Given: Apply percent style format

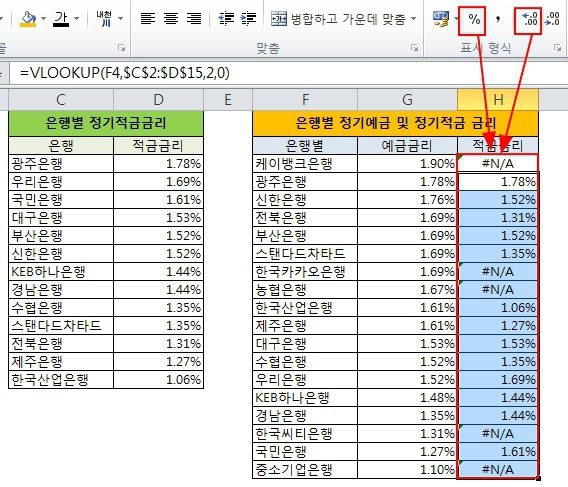Looking at the screenshot, I should 474,19.
